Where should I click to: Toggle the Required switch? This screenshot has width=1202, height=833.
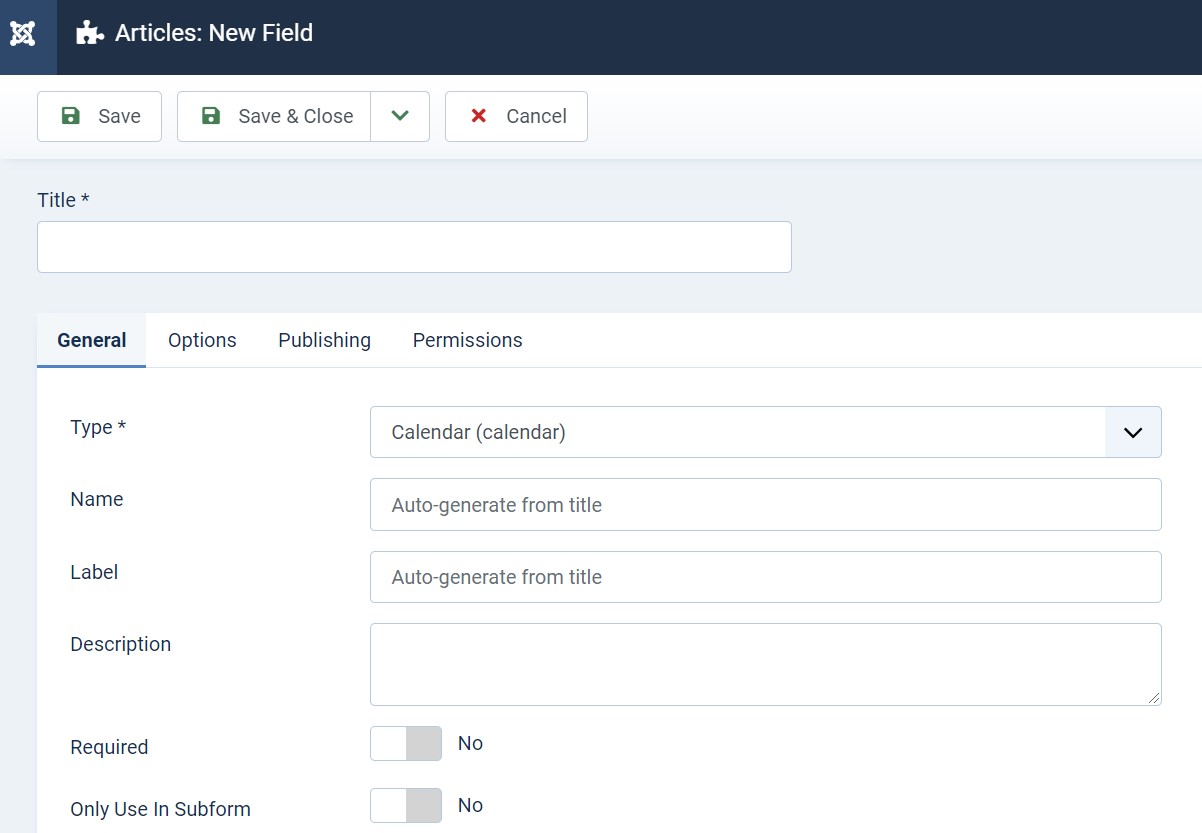tap(406, 743)
